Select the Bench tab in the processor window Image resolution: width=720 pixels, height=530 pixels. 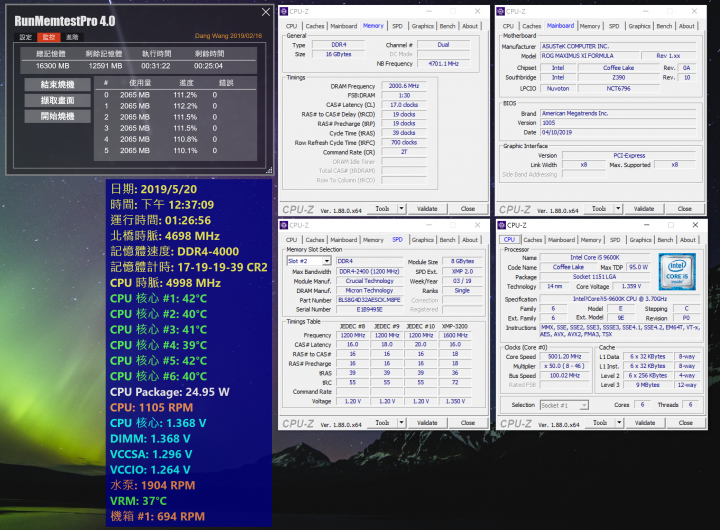click(665, 240)
